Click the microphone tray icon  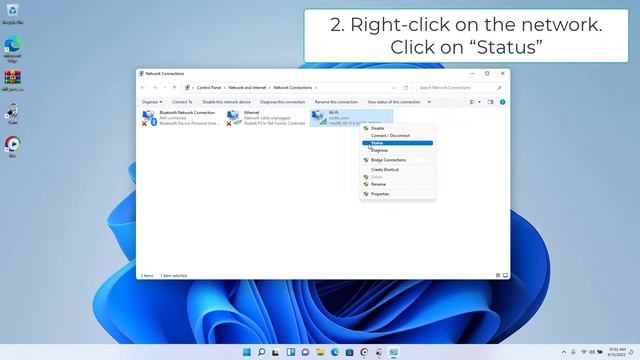tap(573, 352)
